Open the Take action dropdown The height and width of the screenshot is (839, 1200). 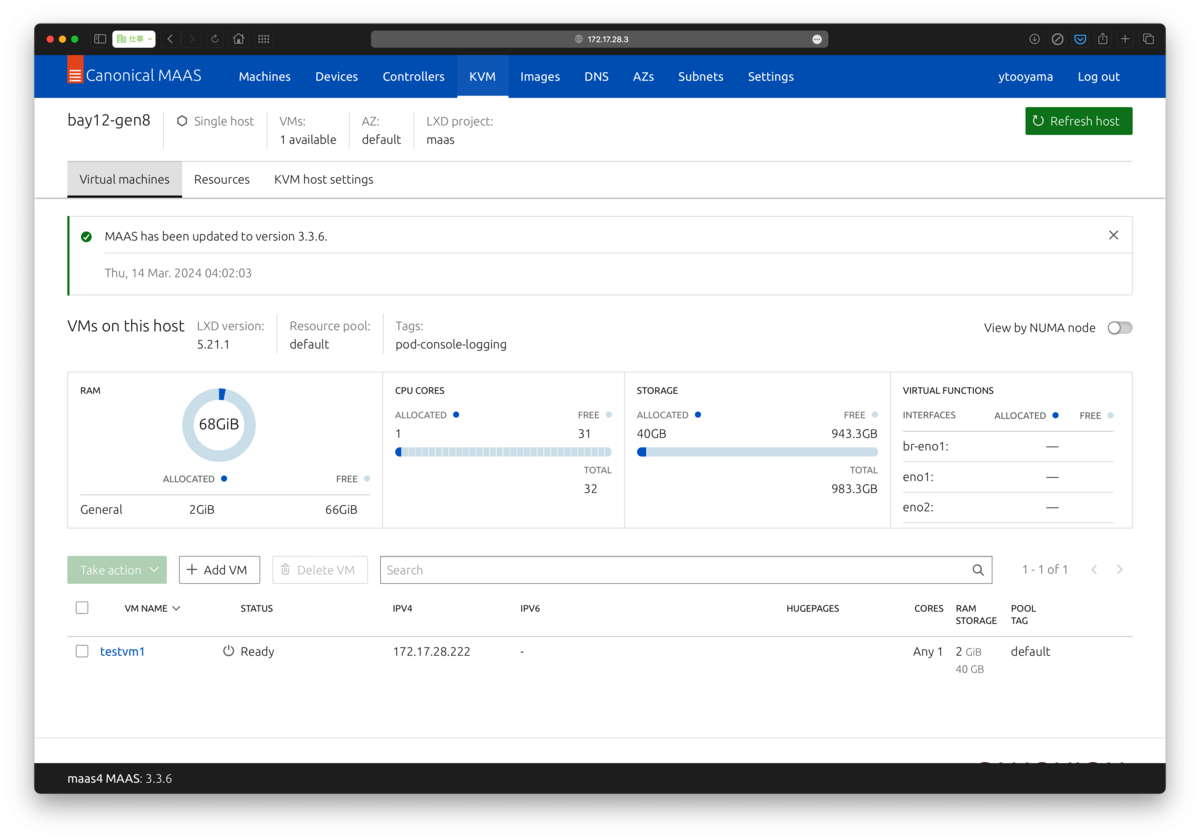pyautogui.click(x=117, y=570)
